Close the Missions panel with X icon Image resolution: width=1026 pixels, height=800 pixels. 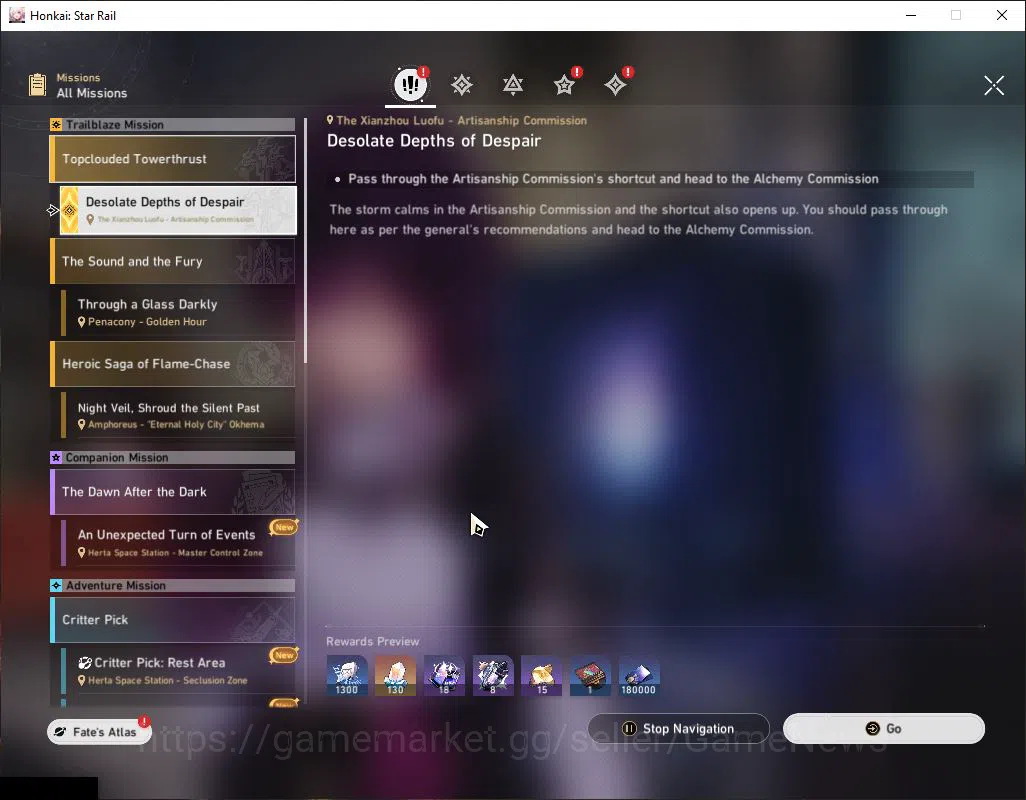[x=994, y=85]
